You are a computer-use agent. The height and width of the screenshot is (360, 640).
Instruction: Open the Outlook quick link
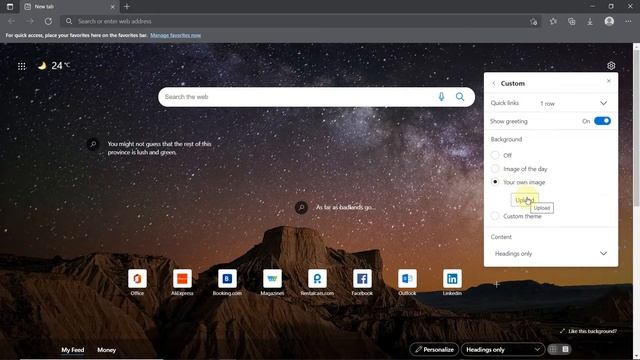(407, 282)
